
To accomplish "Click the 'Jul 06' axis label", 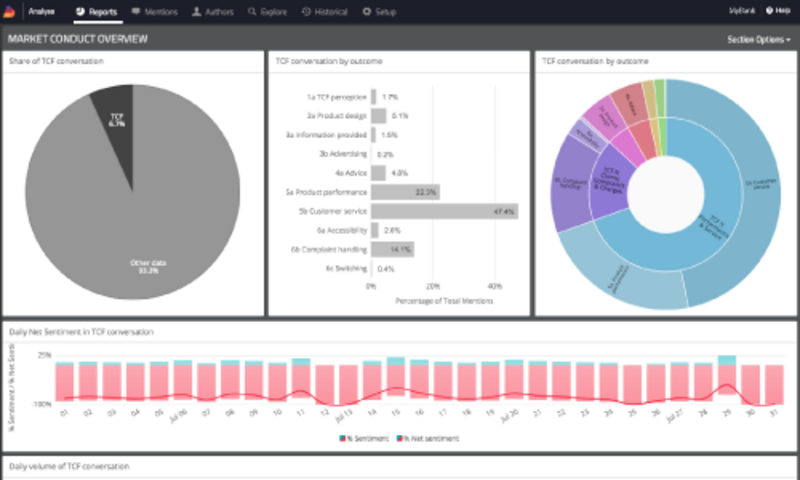I will point(179,417).
